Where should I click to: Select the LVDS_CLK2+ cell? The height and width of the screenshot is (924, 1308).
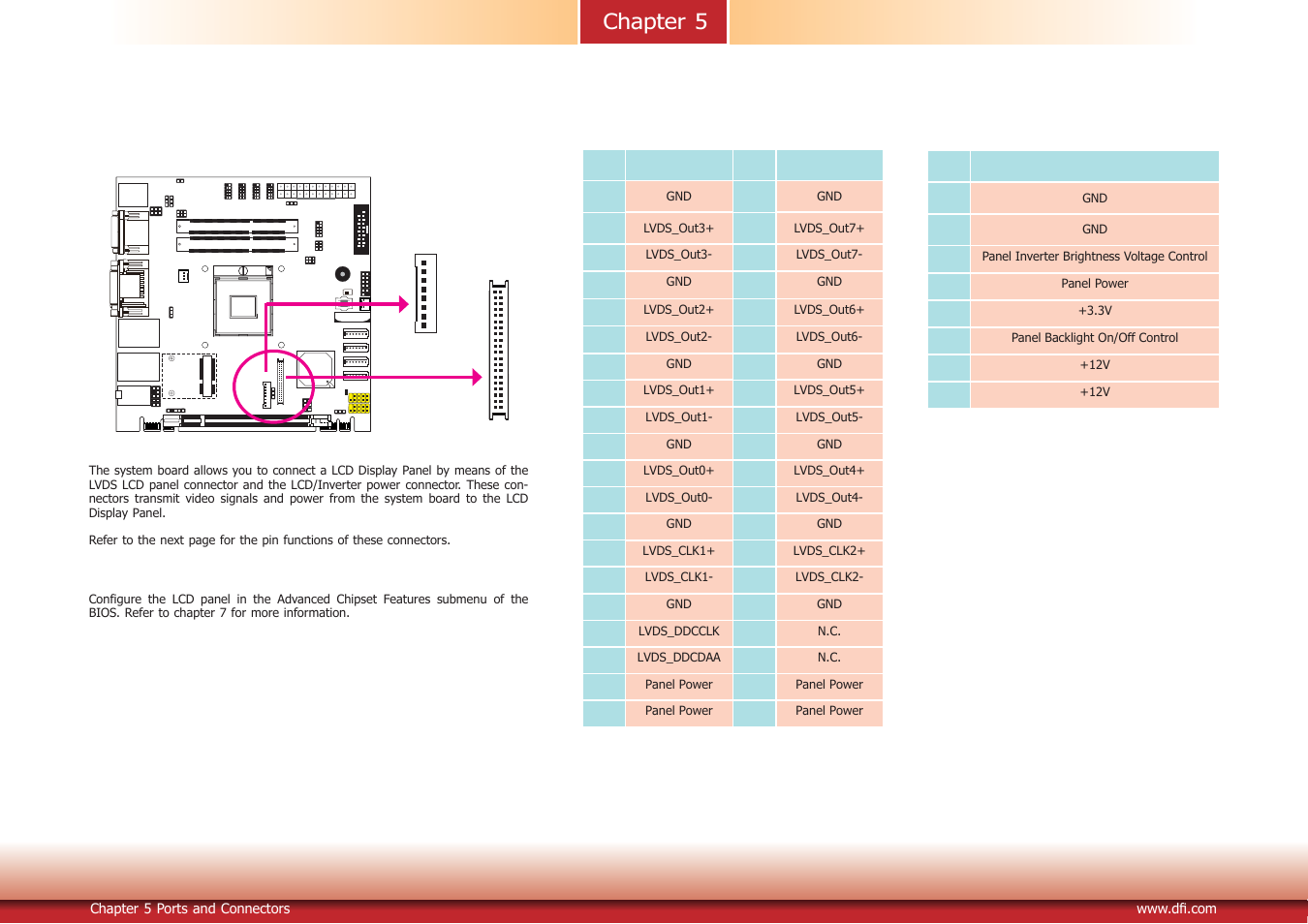coord(829,551)
